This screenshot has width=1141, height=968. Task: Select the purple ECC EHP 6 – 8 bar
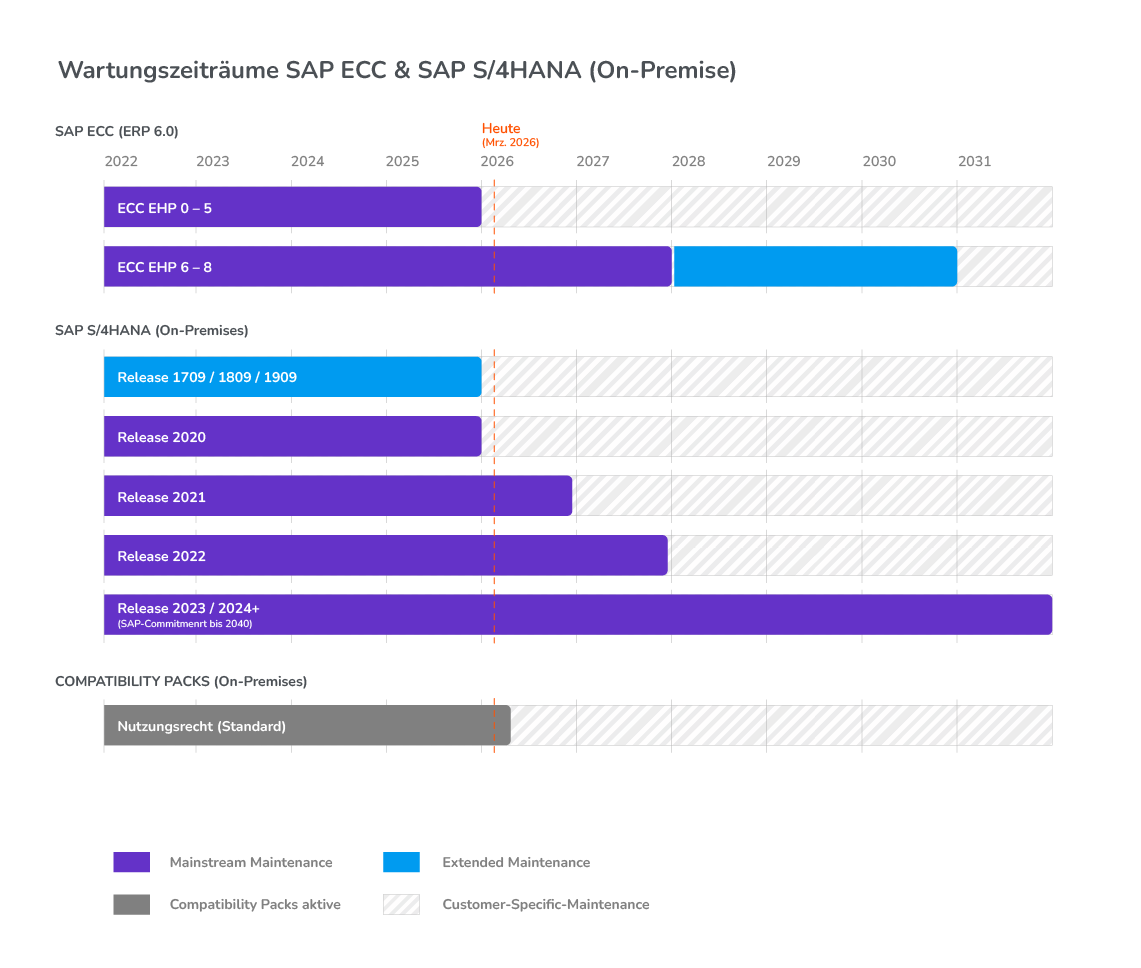(387, 267)
